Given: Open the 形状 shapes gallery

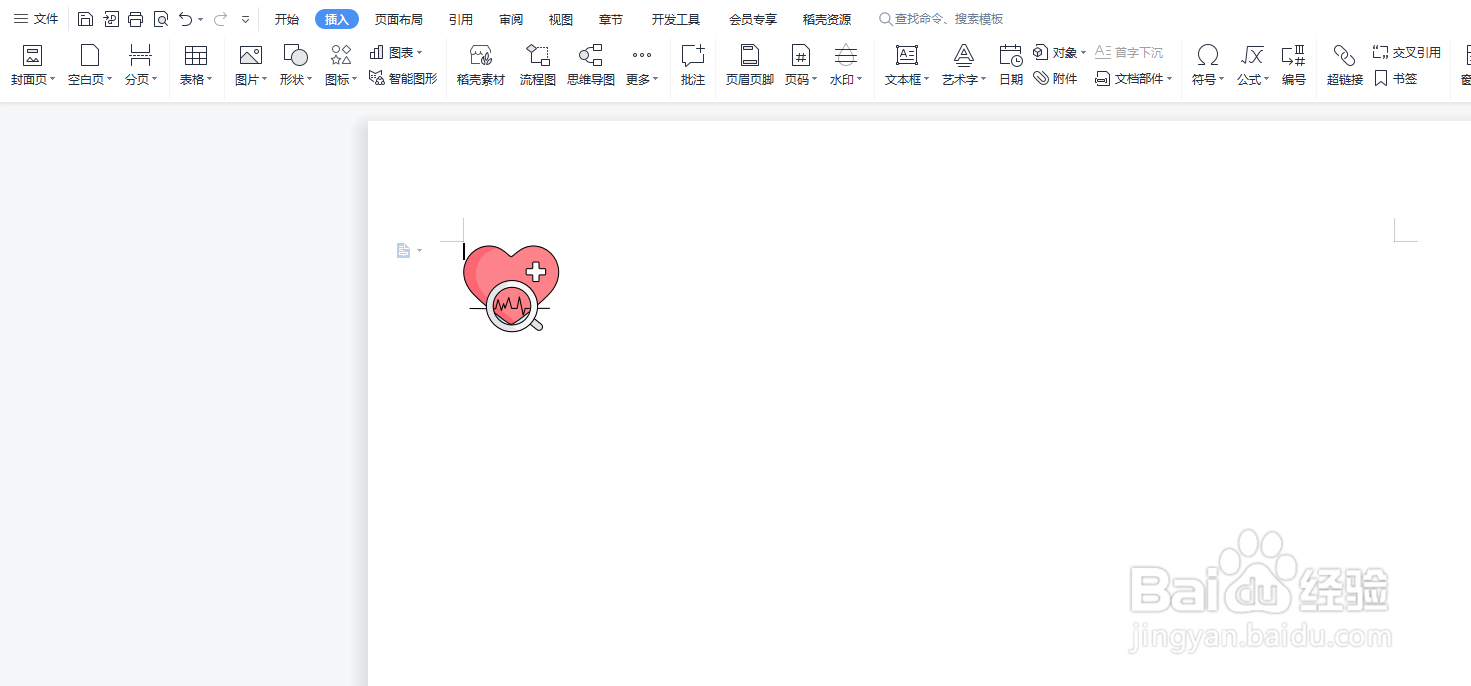Looking at the screenshot, I should click(296, 66).
